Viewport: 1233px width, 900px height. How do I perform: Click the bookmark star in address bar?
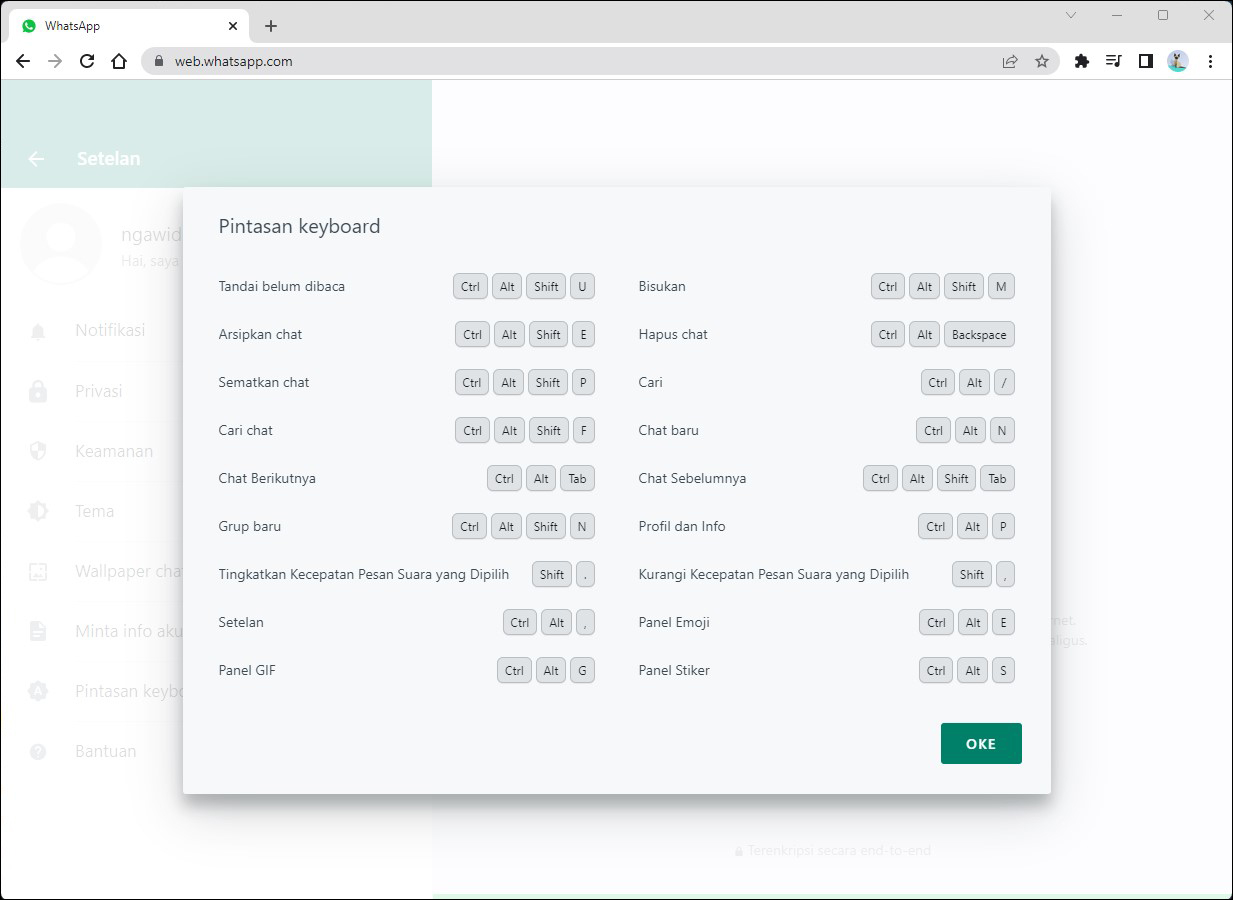[1042, 61]
